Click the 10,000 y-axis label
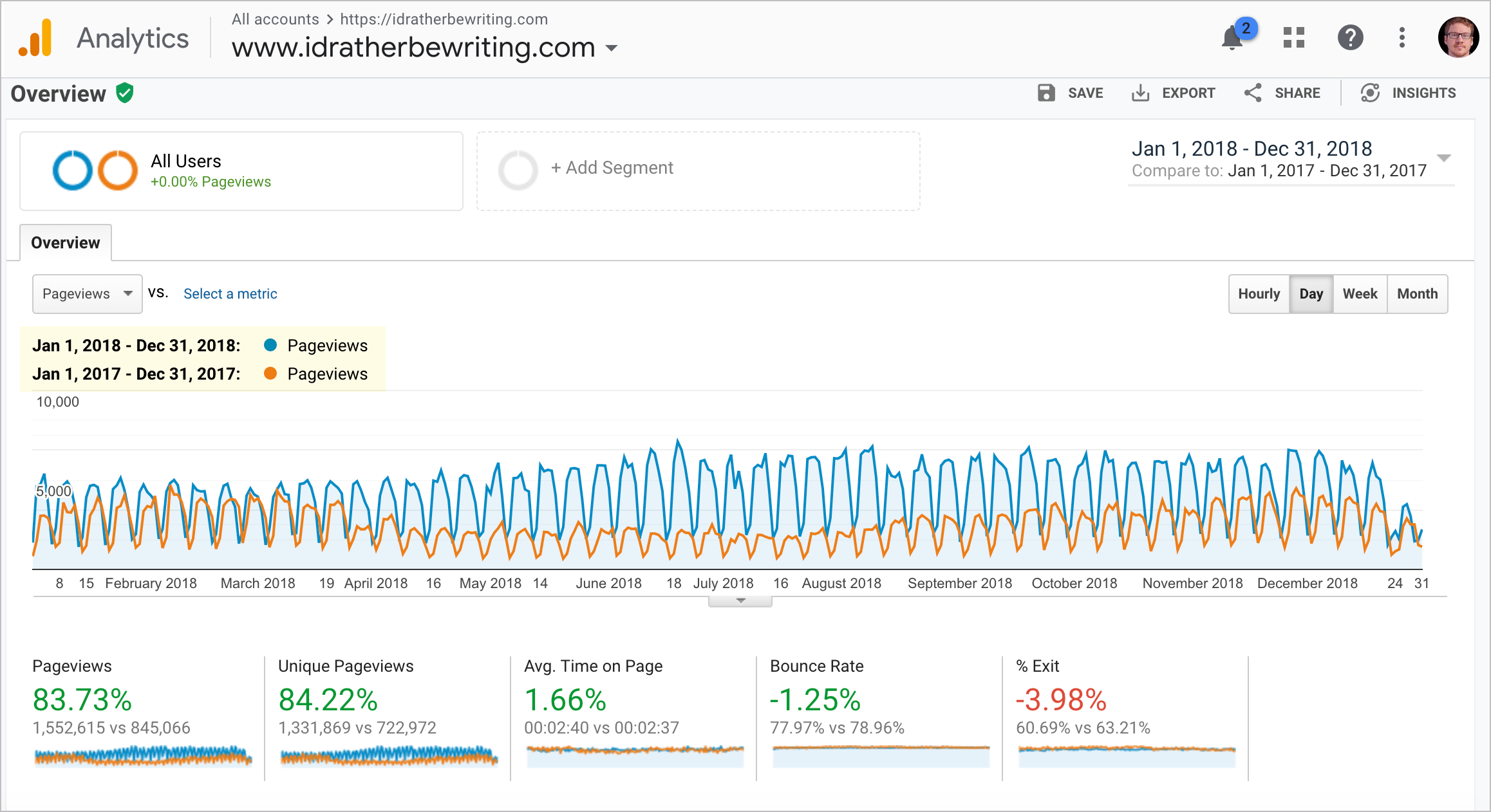The width and height of the screenshot is (1491, 812). tap(57, 402)
